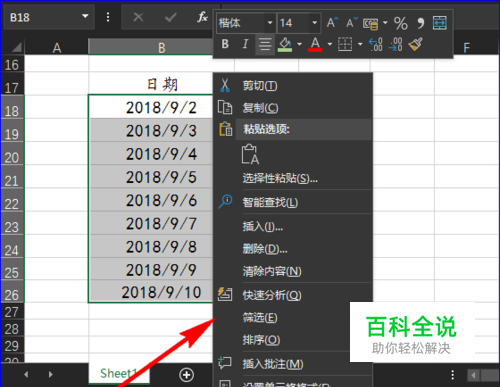Open 选择性粘贴(S)... menu item
The width and height of the screenshot is (500, 387).
tap(293, 179)
